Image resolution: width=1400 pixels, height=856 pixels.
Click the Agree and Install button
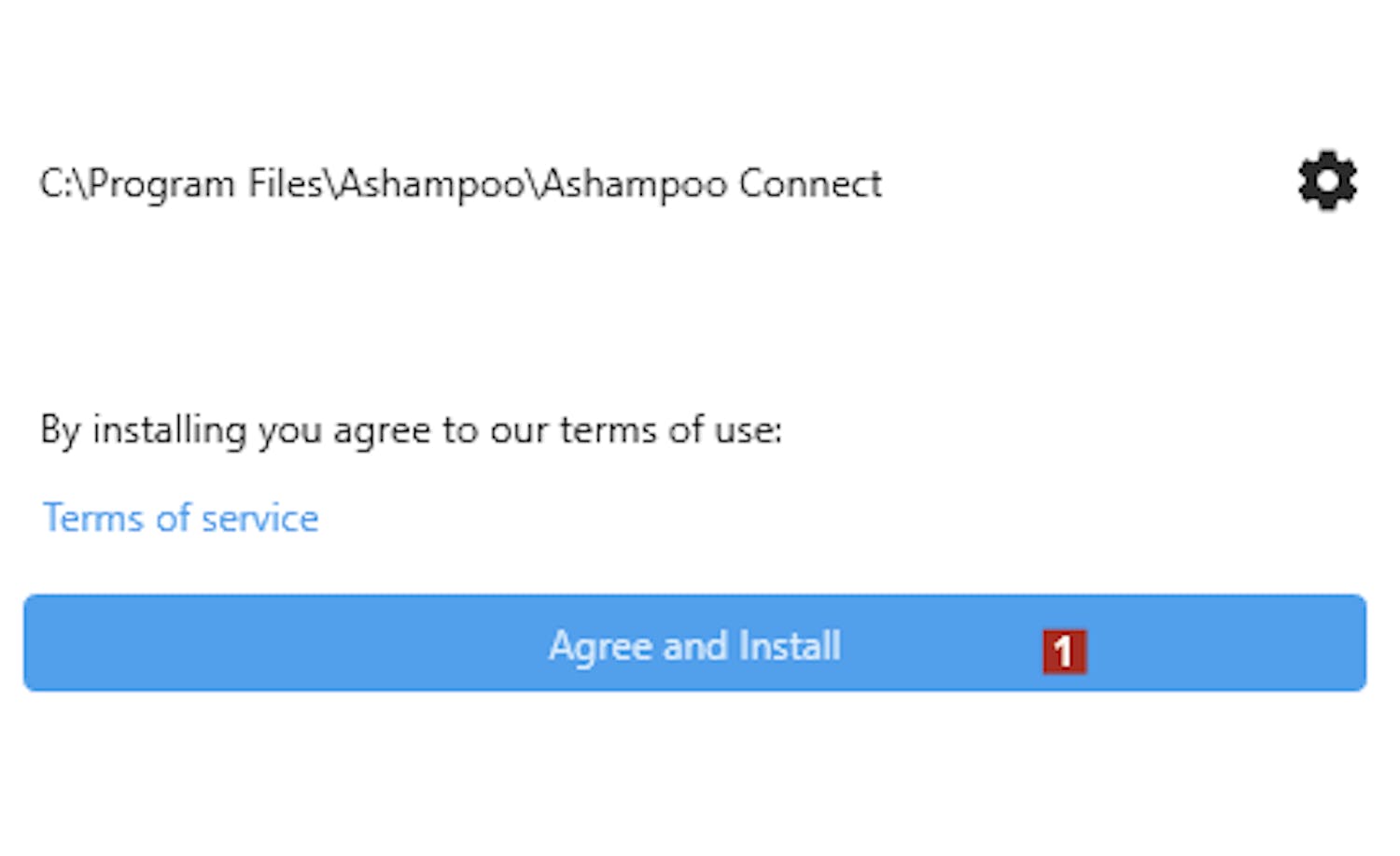point(694,644)
